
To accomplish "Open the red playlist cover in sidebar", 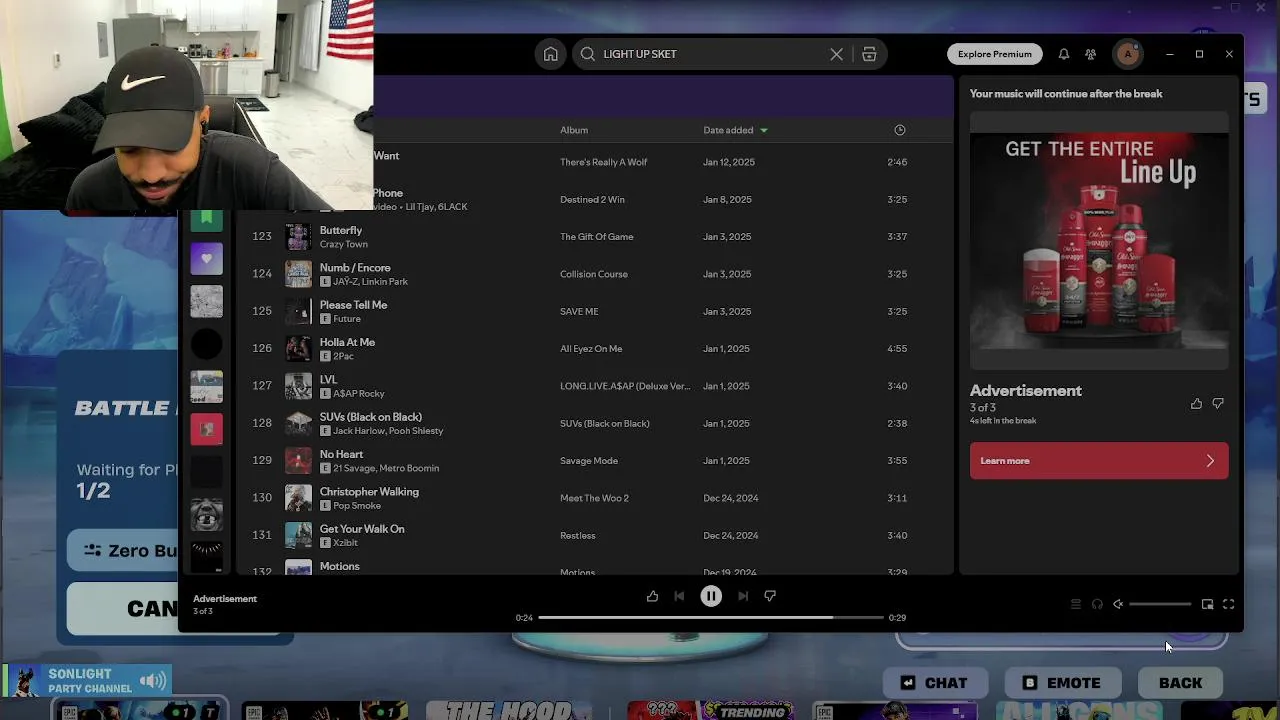I will (x=207, y=429).
